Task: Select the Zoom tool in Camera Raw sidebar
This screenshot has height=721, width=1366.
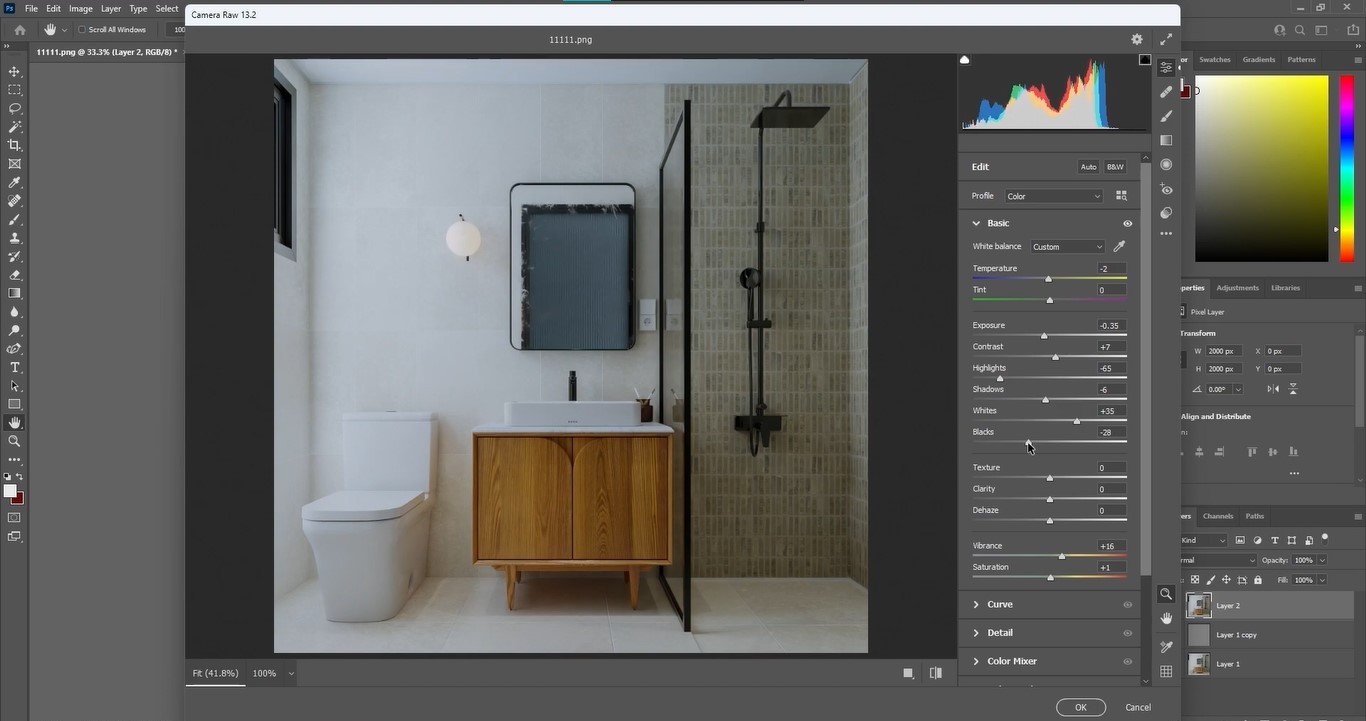Action: tap(1166, 594)
